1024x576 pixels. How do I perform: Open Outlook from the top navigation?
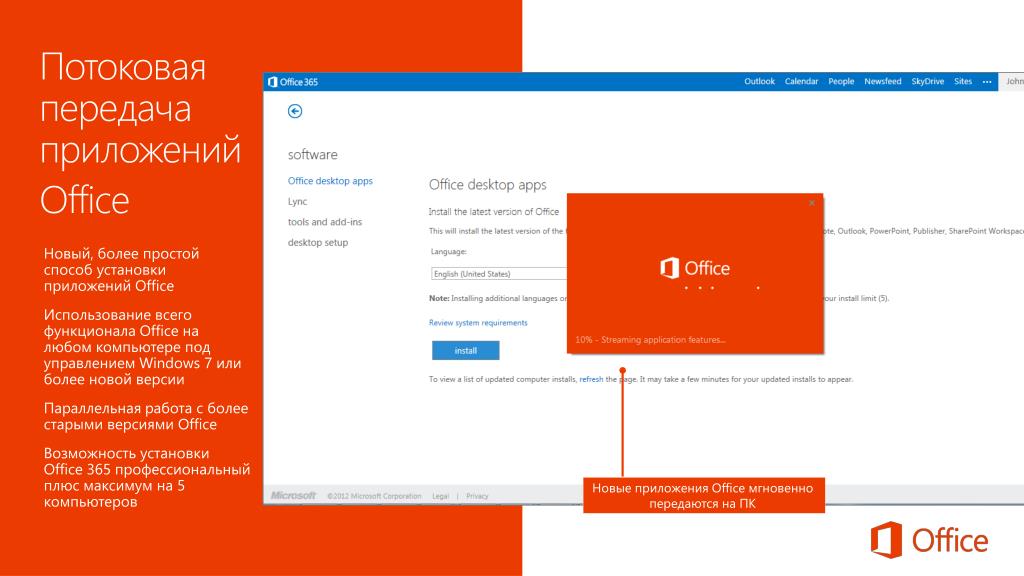(760, 82)
